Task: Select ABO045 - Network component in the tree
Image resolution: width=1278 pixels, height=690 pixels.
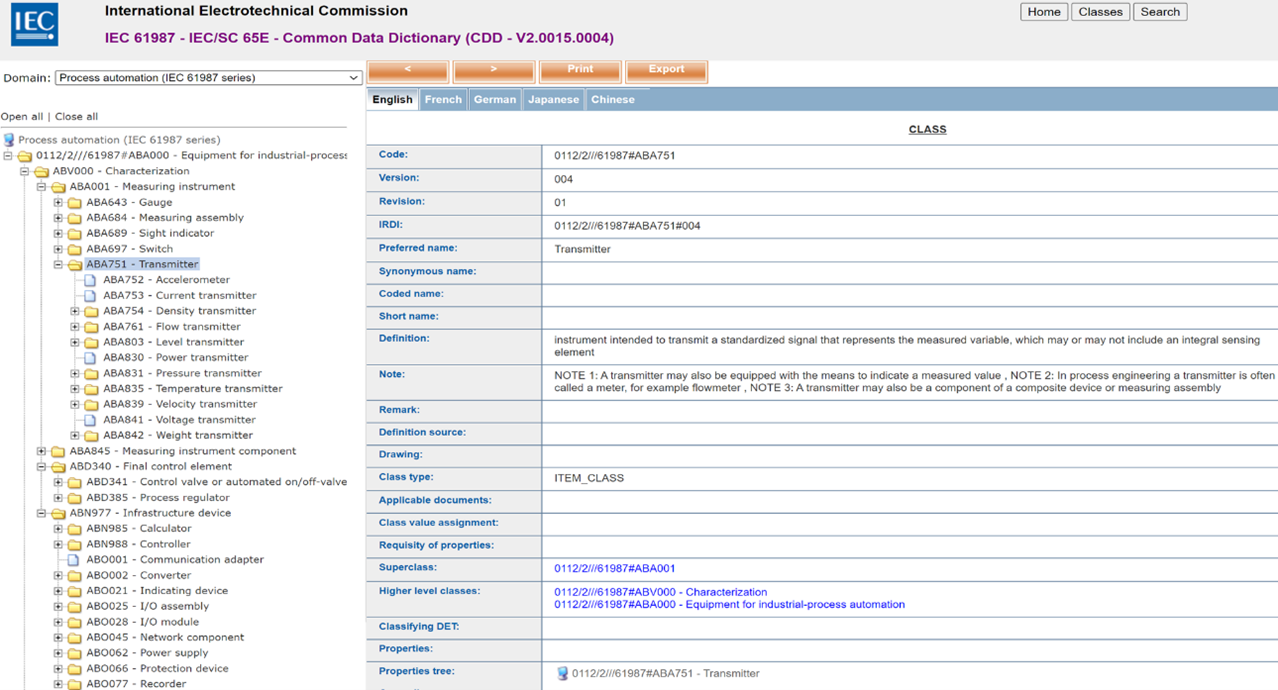Action: click(165, 638)
